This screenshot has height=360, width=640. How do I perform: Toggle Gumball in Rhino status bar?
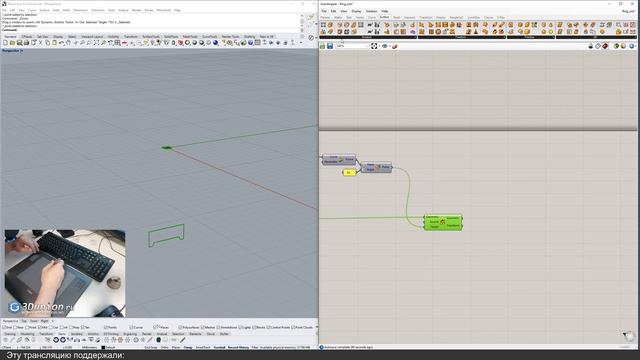pyautogui.click(x=219, y=347)
